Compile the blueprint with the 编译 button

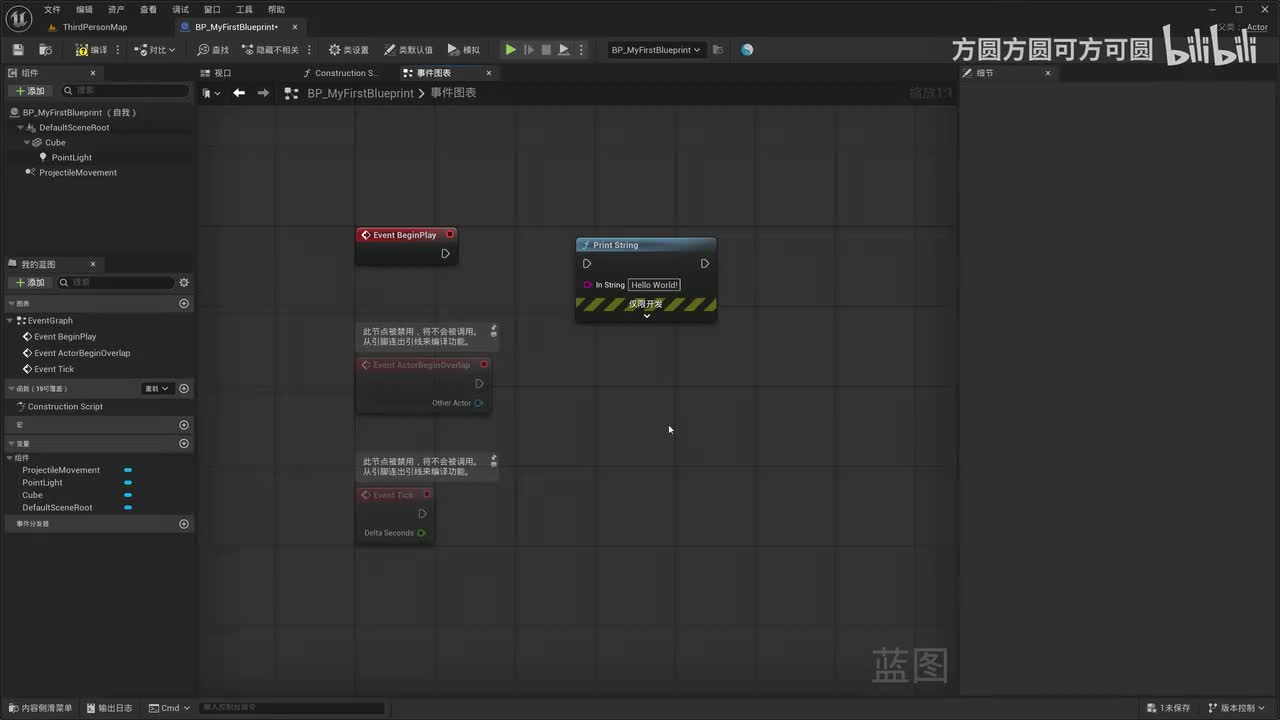[92, 49]
